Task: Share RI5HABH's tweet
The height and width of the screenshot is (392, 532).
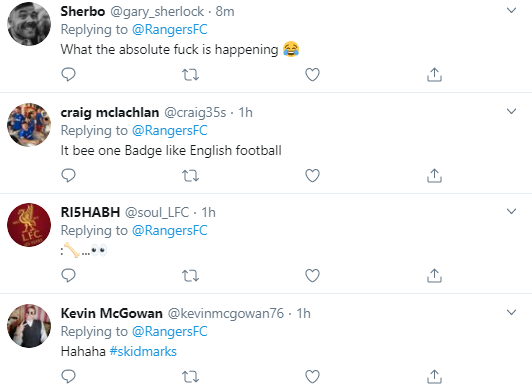Action: tap(434, 276)
